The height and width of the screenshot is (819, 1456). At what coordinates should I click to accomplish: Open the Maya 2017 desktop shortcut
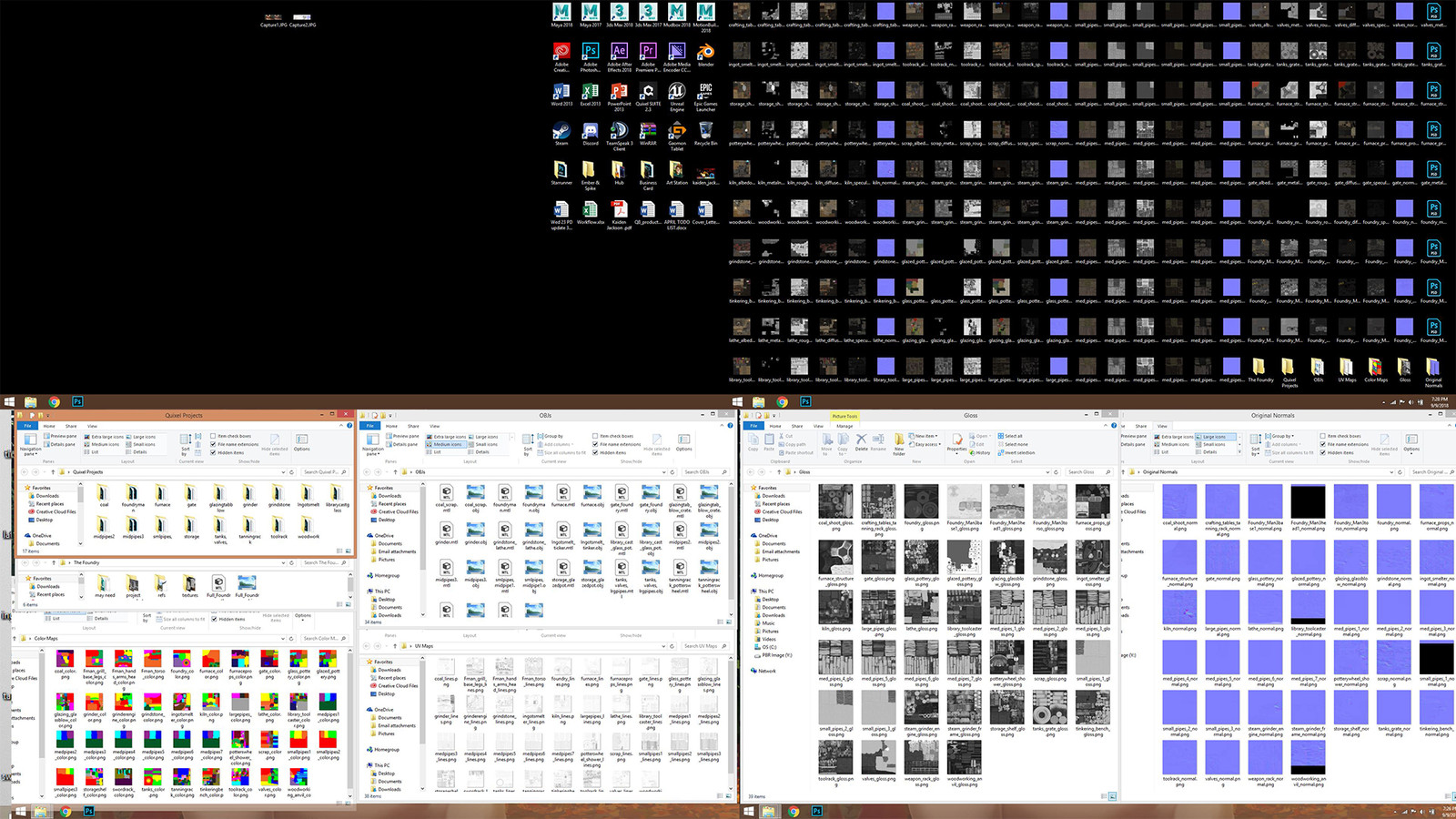tap(591, 15)
